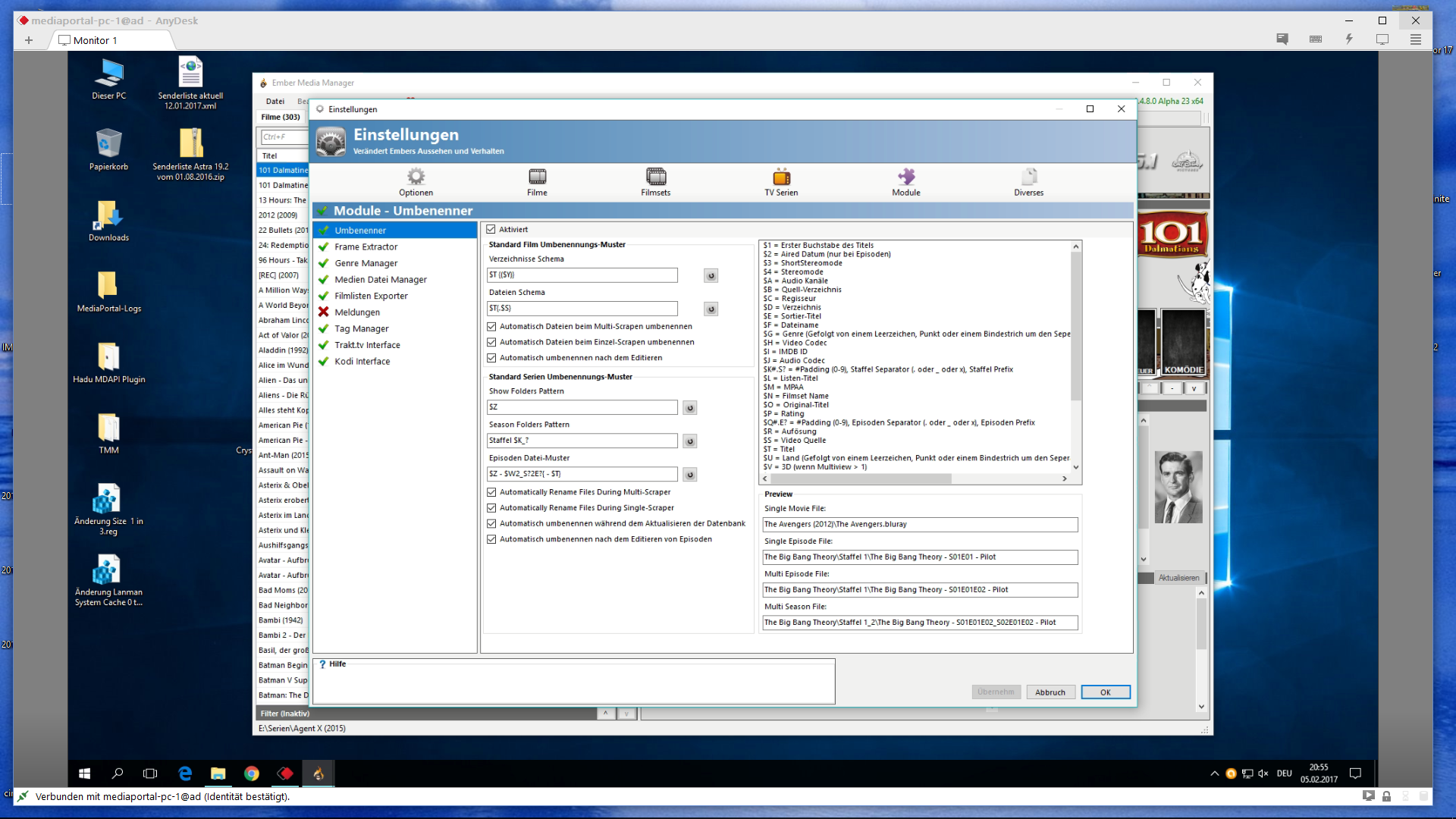The image size is (1456, 819).
Task: Select movie 2012 (2009) in list
Action: coord(283,215)
